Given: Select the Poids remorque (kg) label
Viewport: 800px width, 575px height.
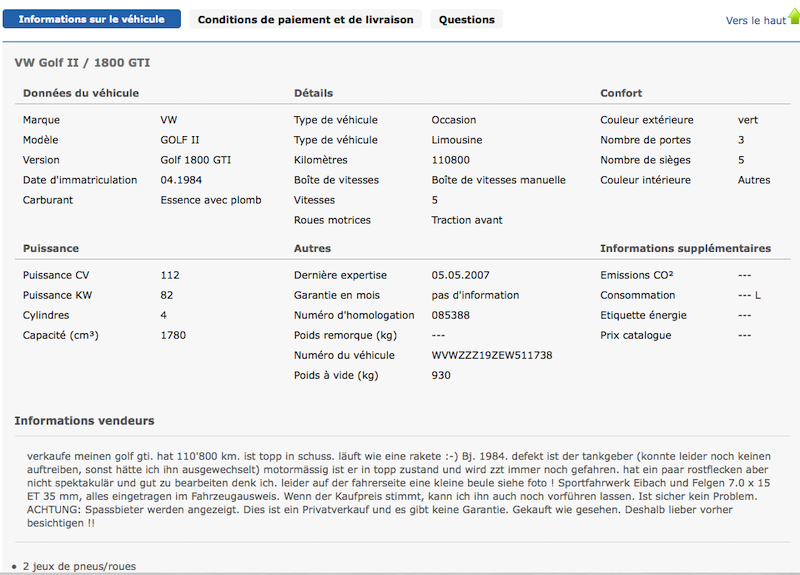Looking at the screenshot, I should pos(345,335).
